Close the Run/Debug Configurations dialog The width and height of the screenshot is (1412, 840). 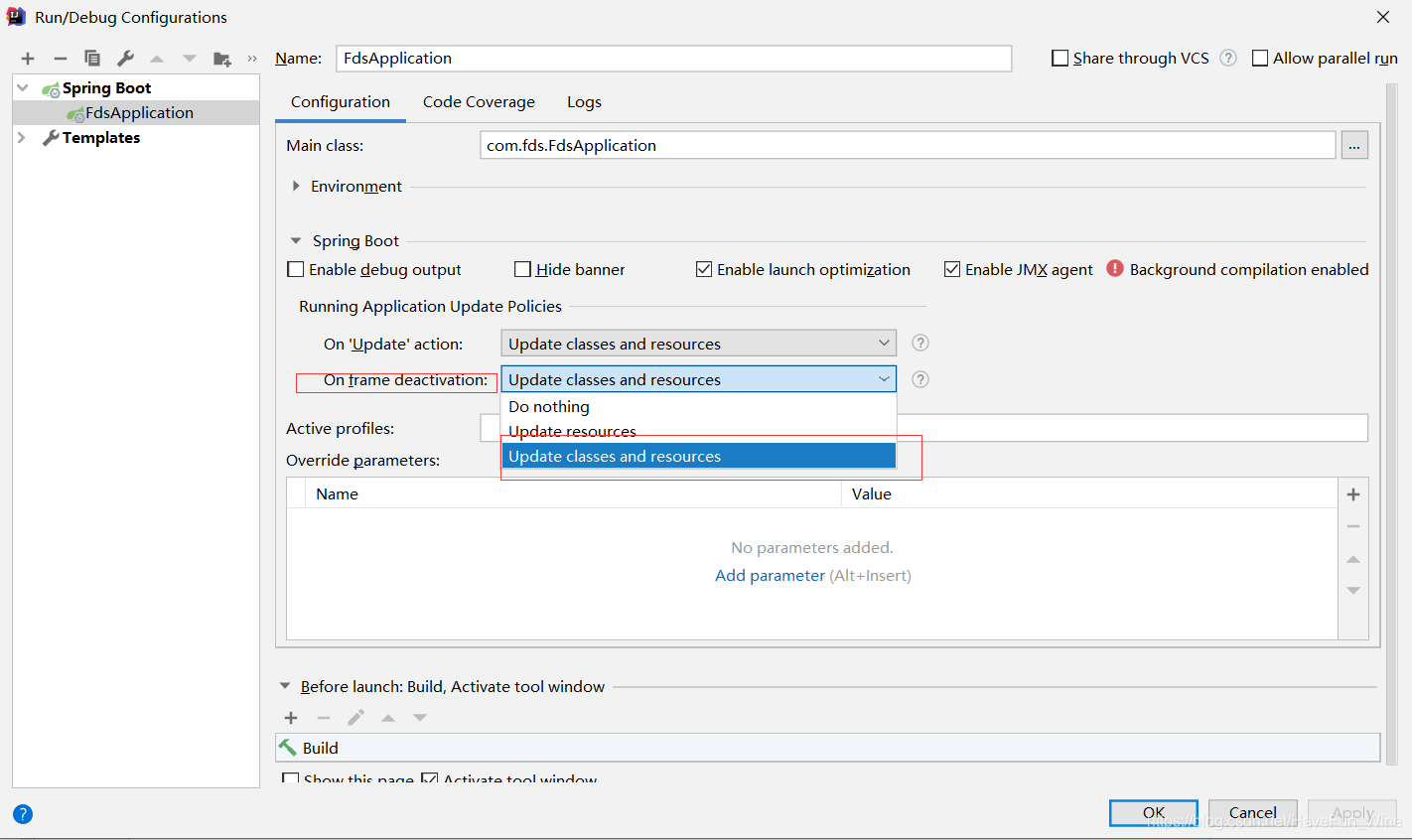(x=1383, y=17)
